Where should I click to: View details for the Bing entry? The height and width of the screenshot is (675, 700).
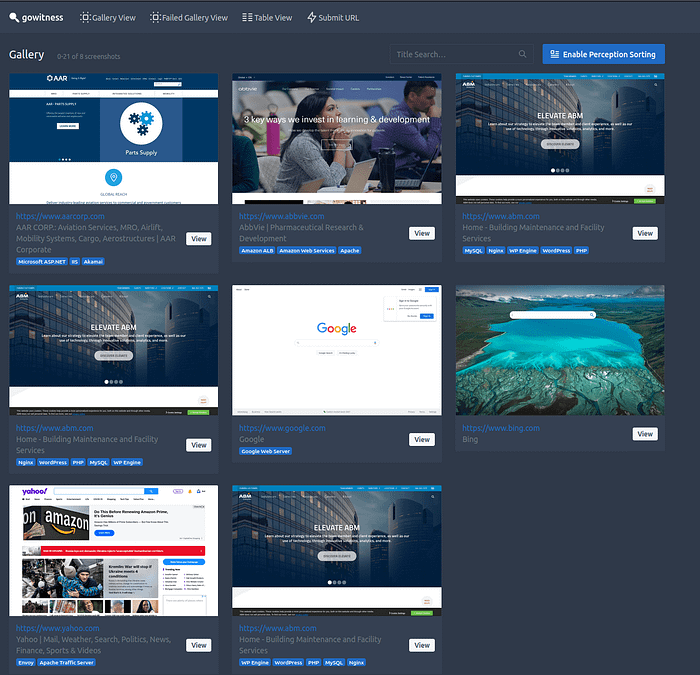click(645, 434)
